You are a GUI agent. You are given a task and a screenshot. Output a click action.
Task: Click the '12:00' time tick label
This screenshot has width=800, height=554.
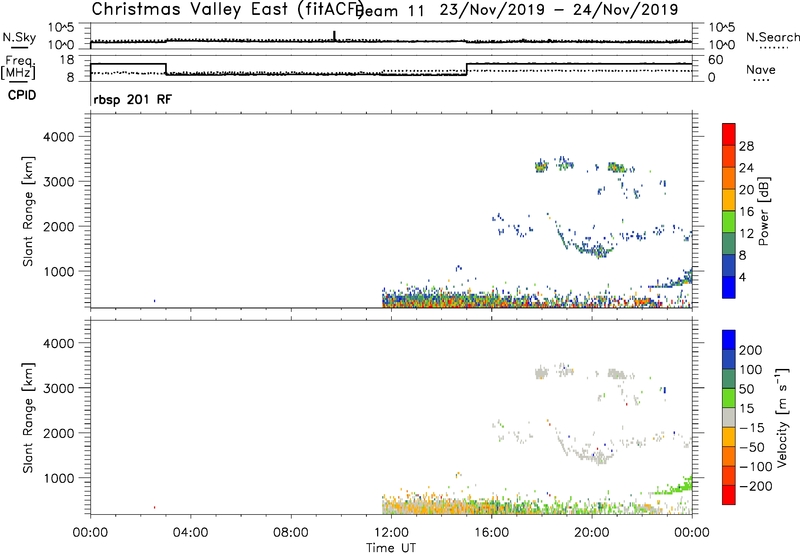click(x=391, y=533)
